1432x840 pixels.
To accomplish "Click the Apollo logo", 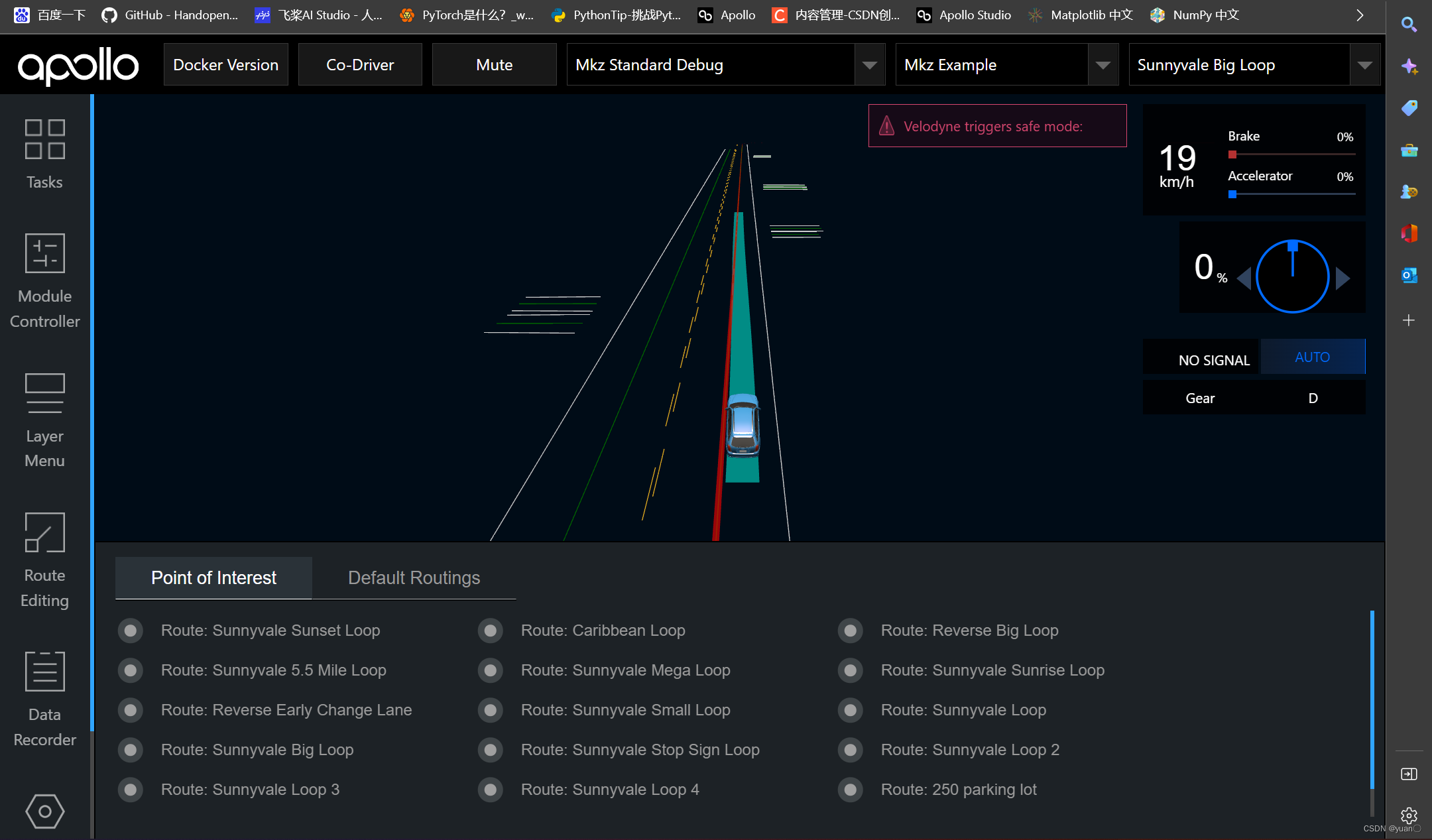I will [78, 65].
